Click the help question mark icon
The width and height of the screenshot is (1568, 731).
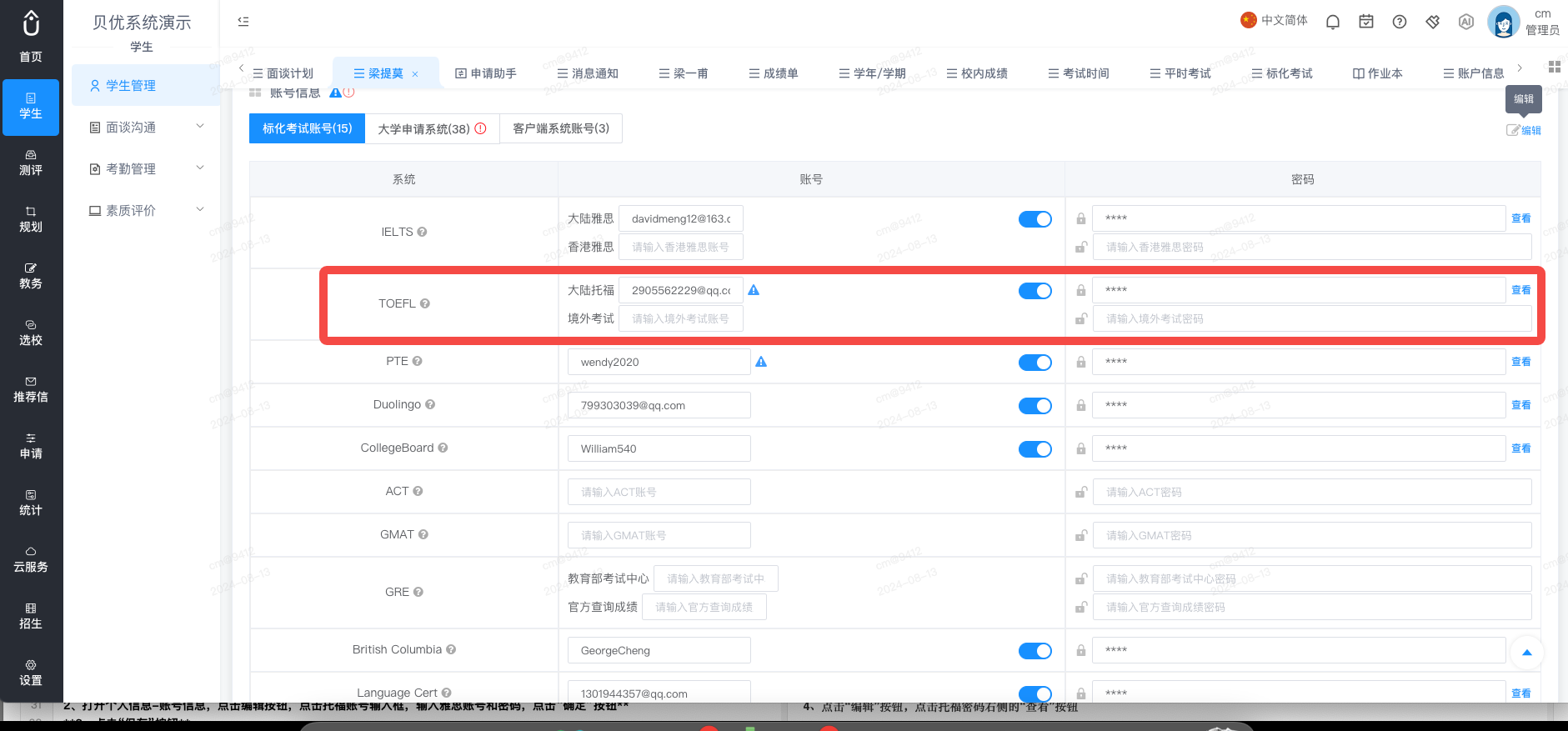tap(1400, 22)
